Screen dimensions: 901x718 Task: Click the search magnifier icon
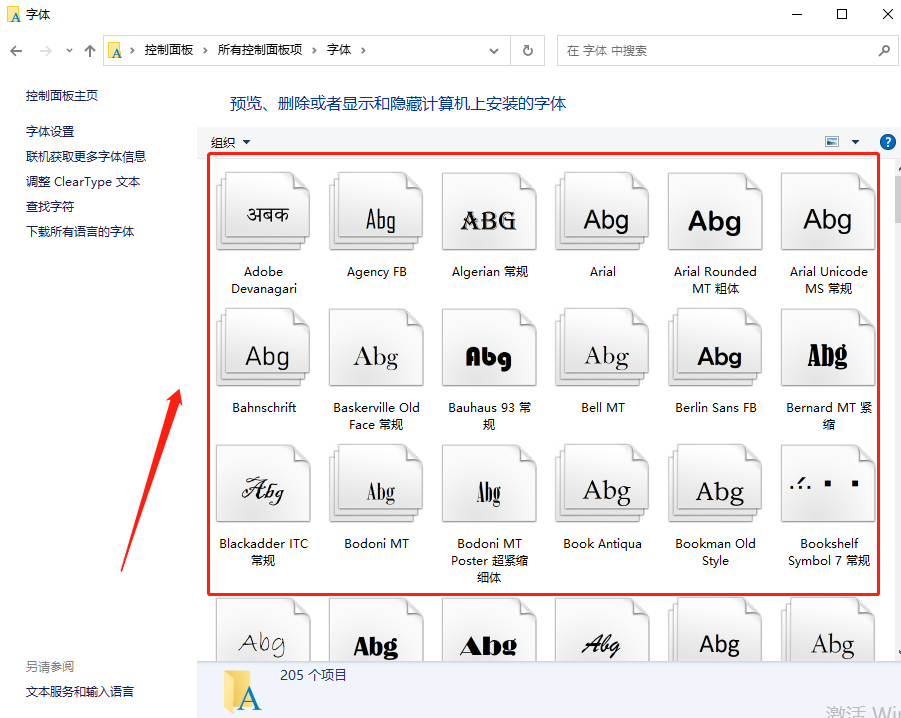pyautogui.click(x=881, y=50)
